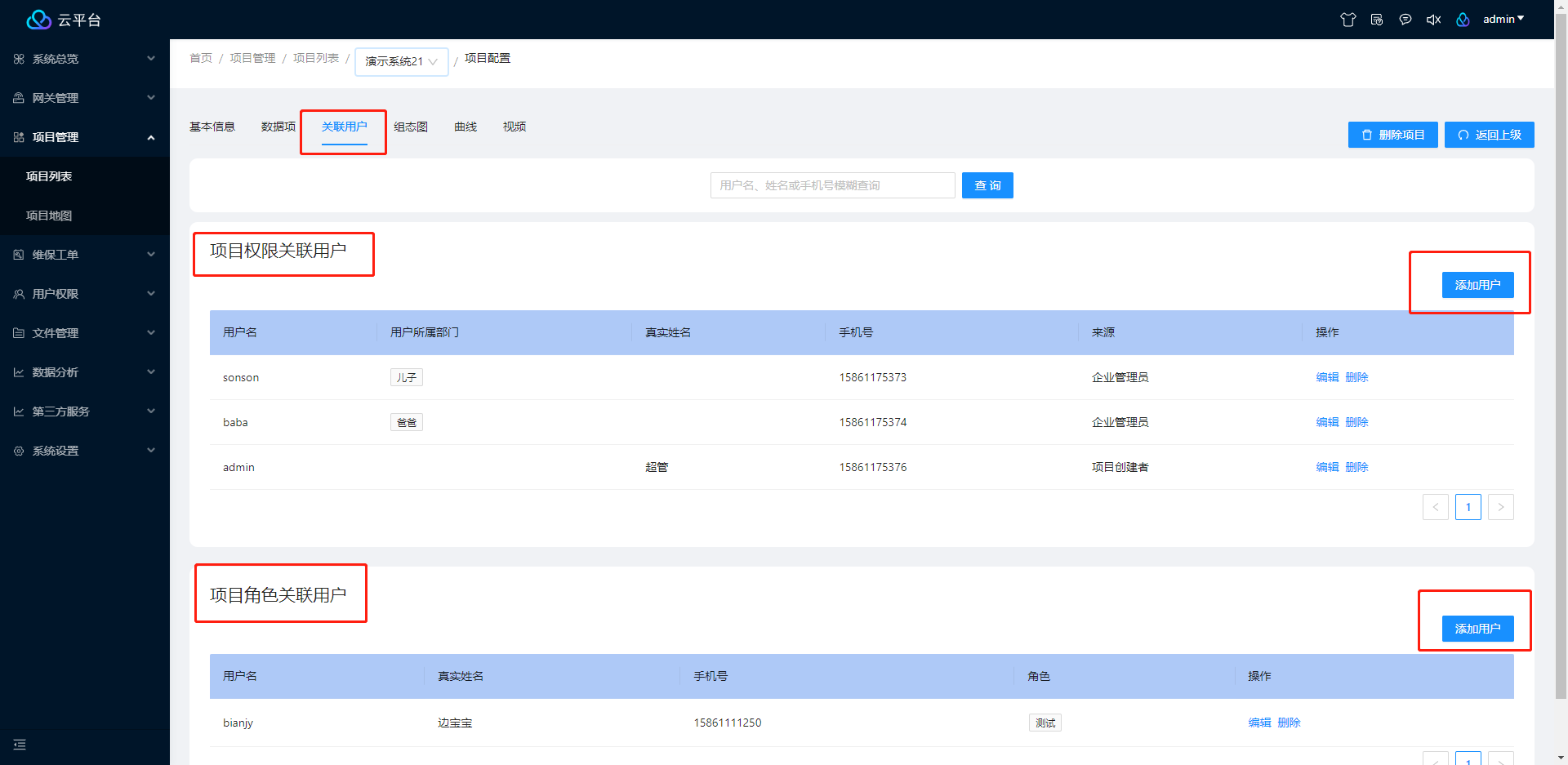The image size is (1568, 765).
Task: Delete the baba user row
Action: (1357, 422)
